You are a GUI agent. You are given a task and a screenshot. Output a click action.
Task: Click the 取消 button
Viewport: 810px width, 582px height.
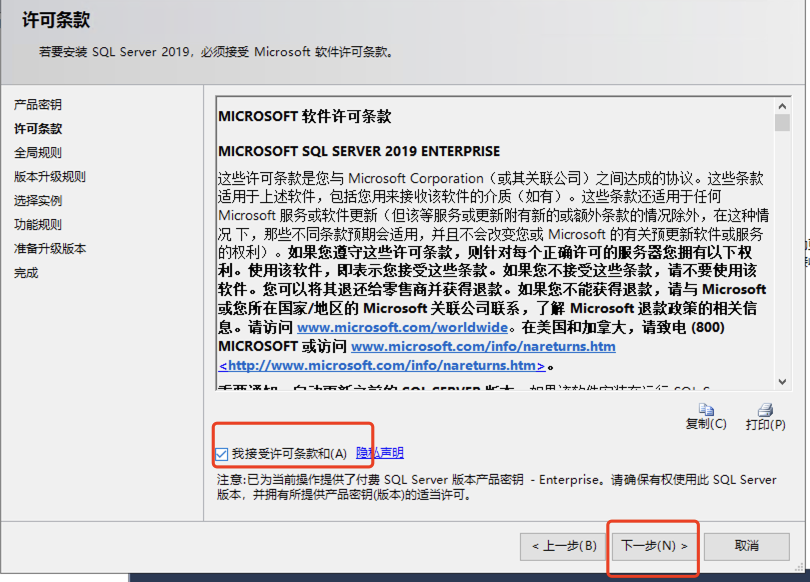746,546
